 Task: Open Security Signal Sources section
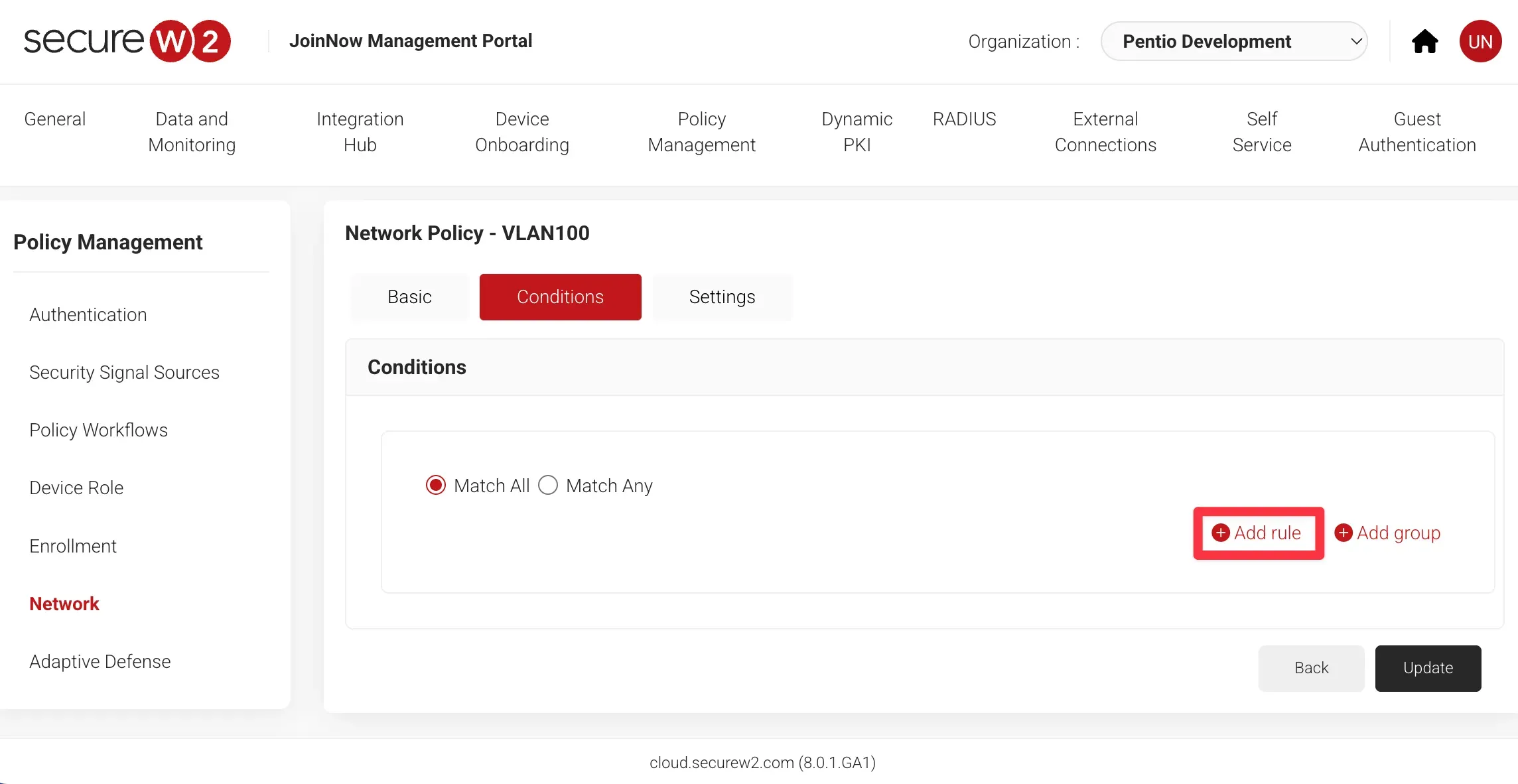point(124,372)
